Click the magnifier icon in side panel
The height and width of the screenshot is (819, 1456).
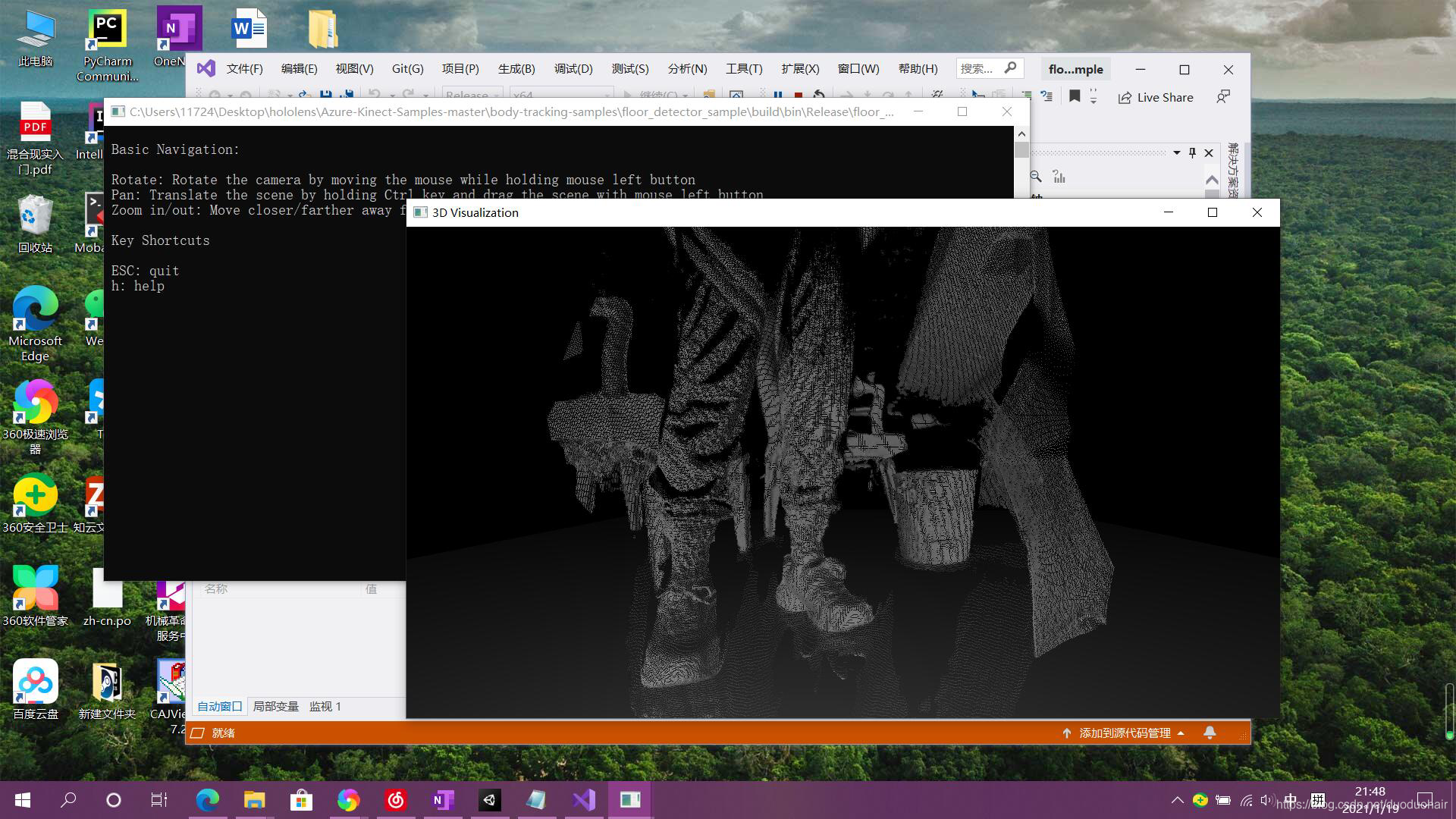1036,177
